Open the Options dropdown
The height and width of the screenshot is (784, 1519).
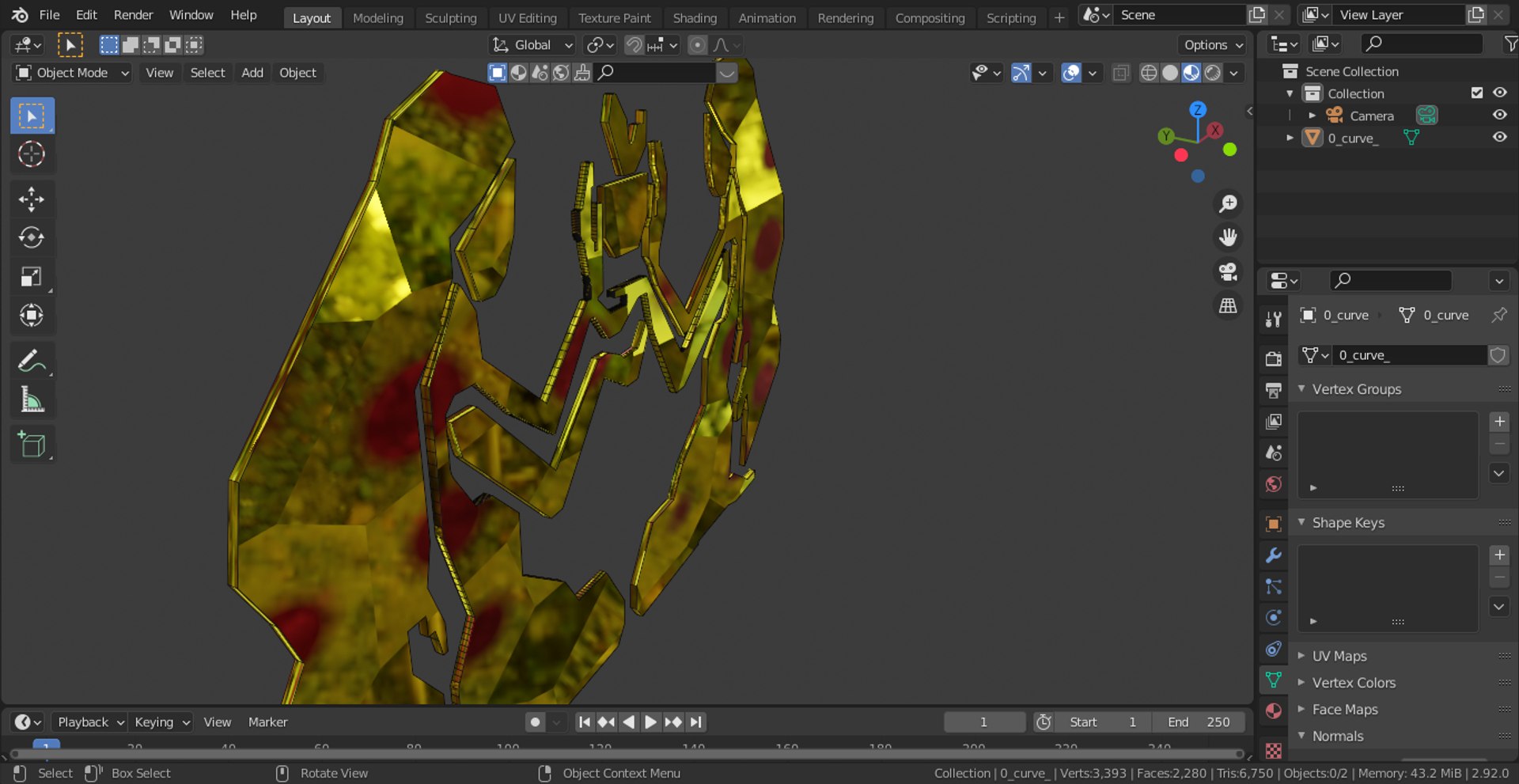tap(1212, 45)
